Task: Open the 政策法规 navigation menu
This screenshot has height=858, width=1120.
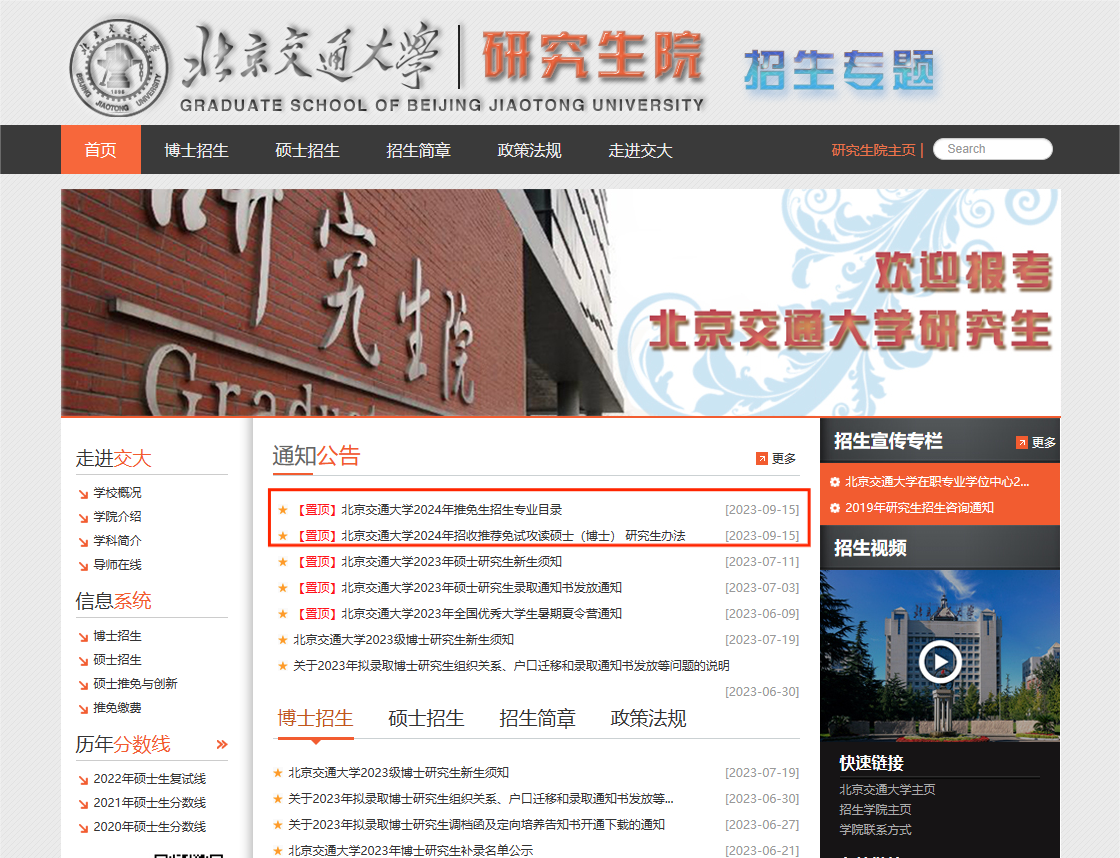Action: point(529,150)
